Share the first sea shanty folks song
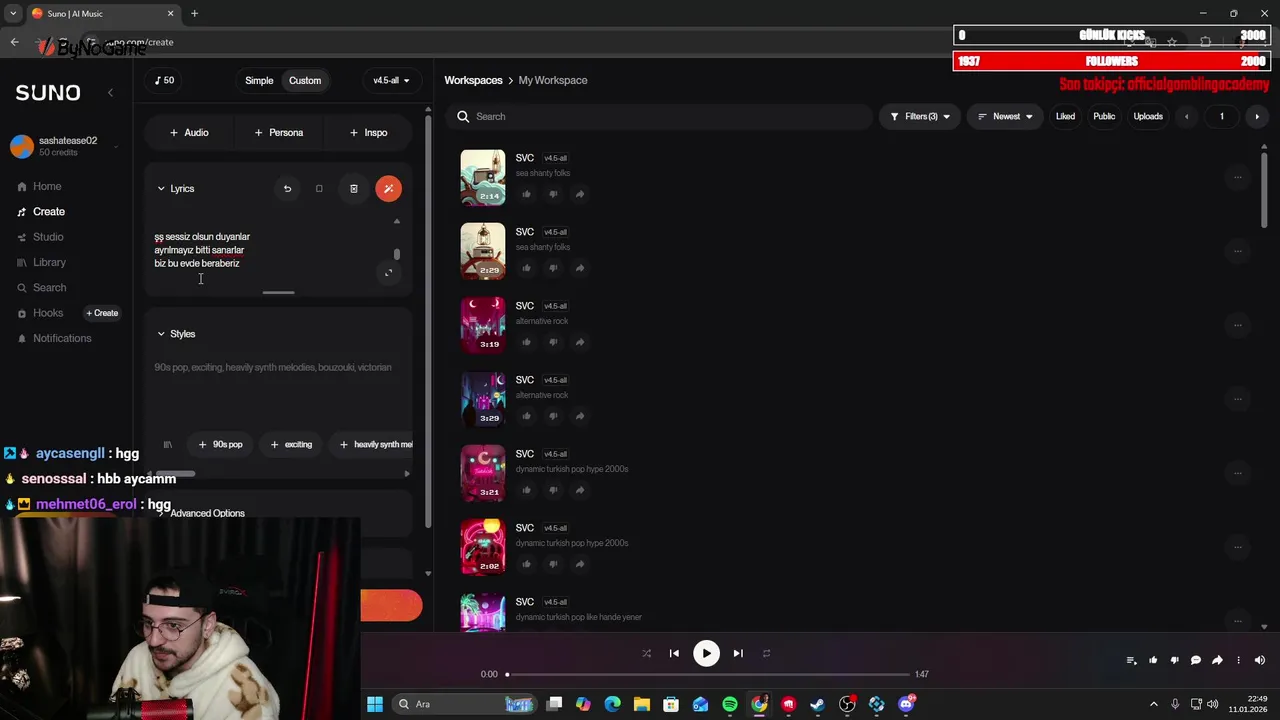The height and width of the screenshot is (720, 1280). coord(579,194)
